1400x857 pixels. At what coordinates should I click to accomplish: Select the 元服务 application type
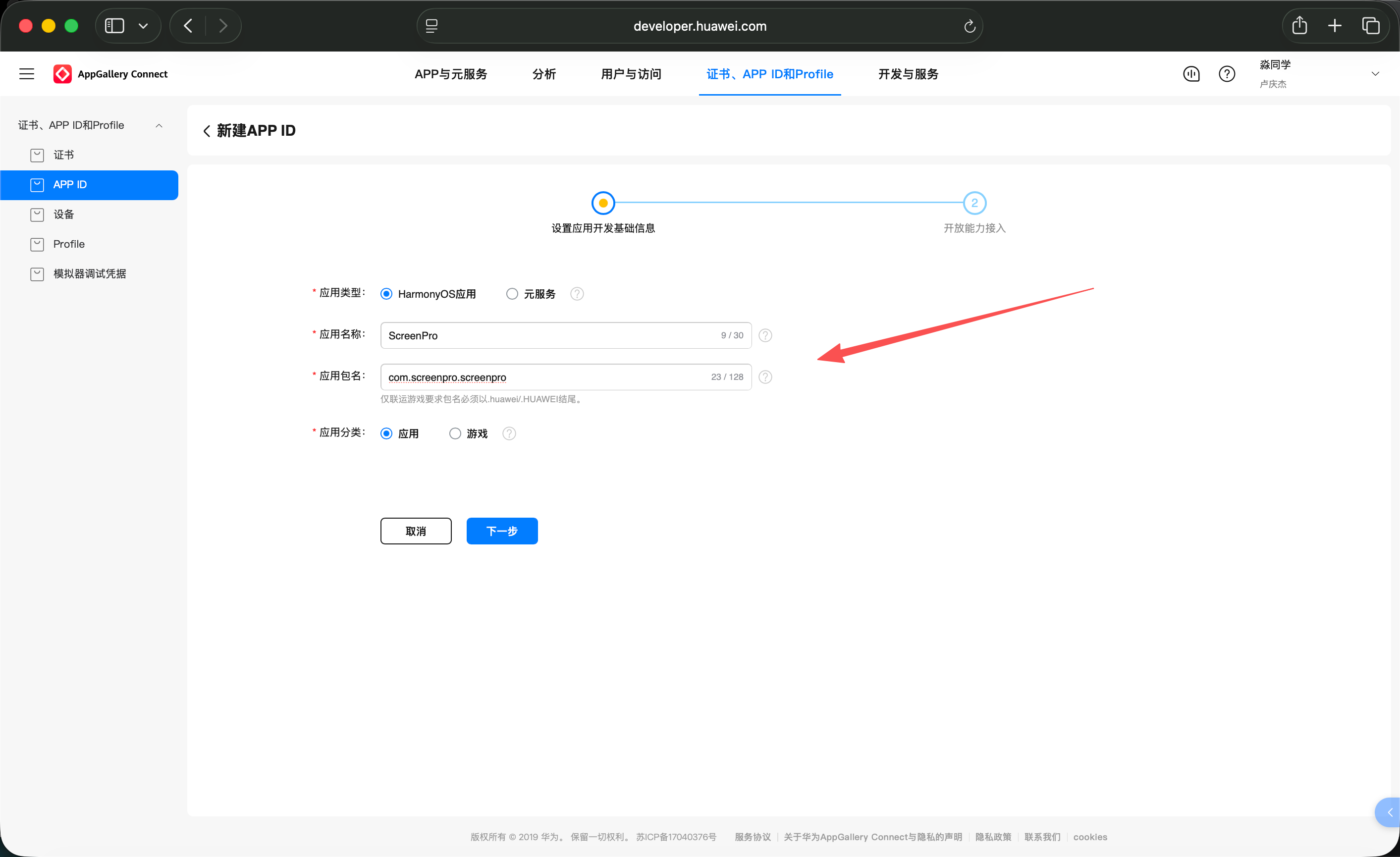(512, 294)
